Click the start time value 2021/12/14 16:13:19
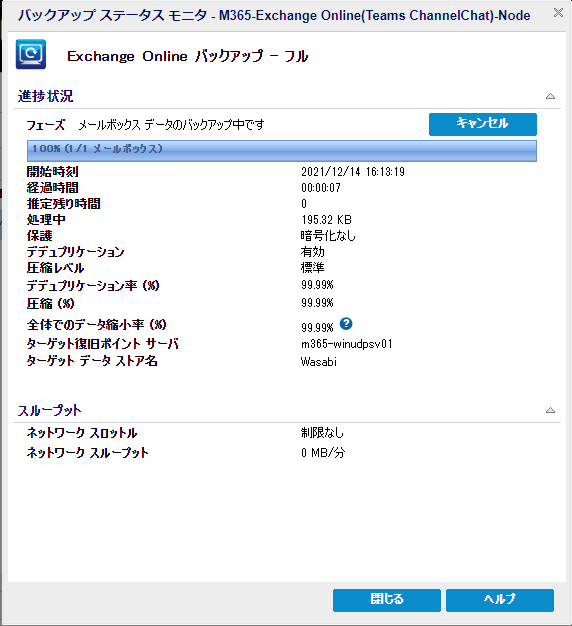The height and width of the screenshot is (626, 572). [x=353, y=172]
